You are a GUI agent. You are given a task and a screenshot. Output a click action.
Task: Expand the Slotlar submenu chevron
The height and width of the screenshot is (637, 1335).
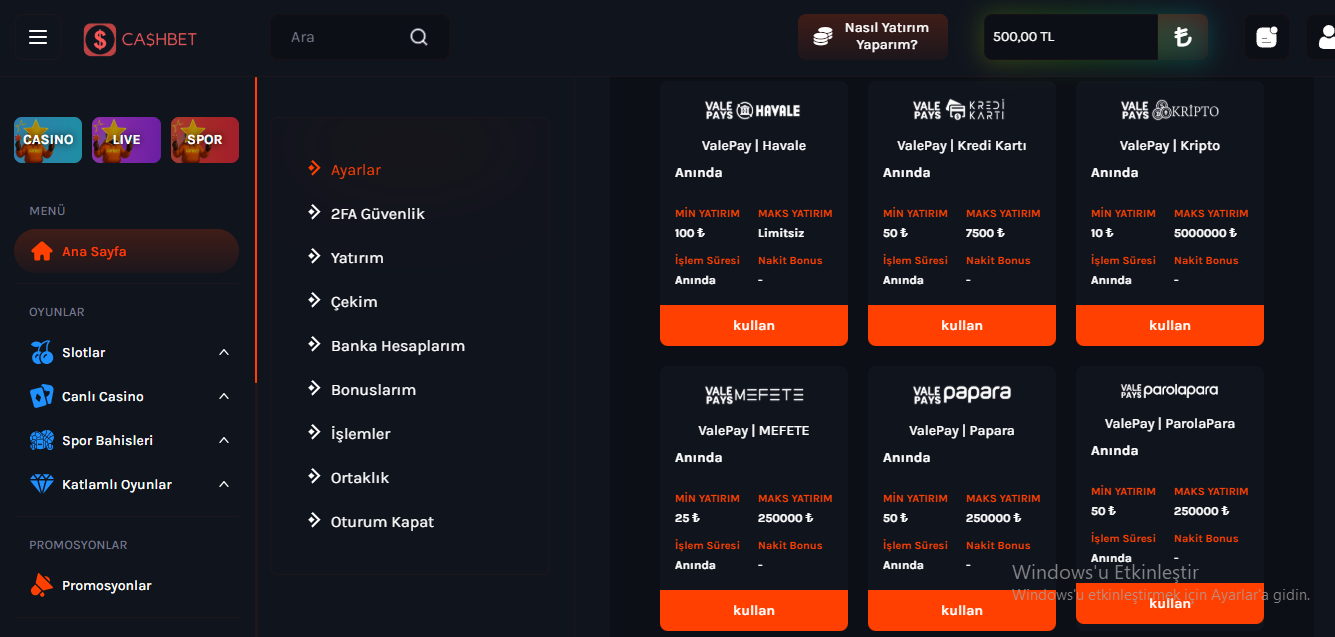224,352
